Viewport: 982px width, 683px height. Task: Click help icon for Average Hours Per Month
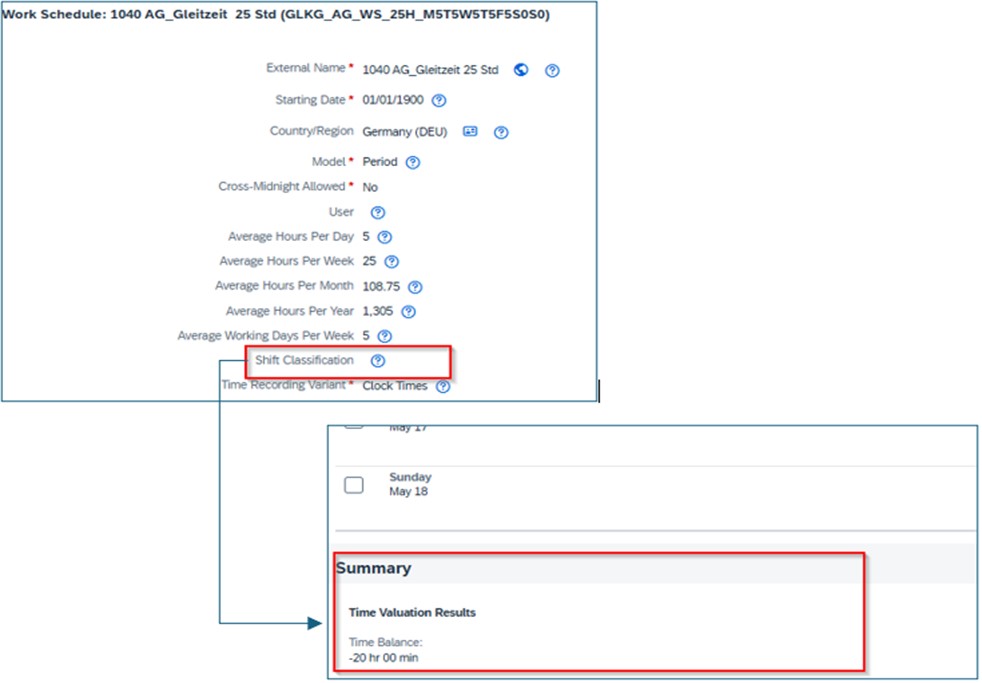415,287
